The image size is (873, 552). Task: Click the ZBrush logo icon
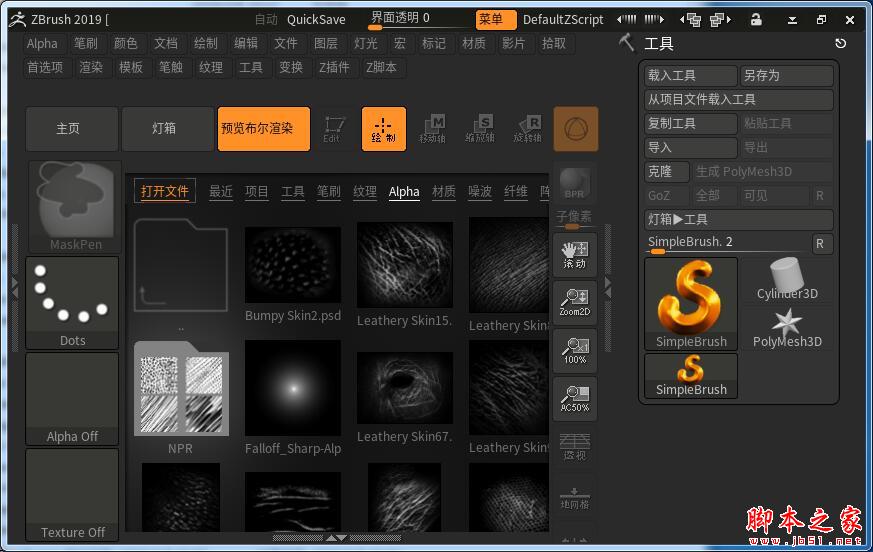[17, 19]
